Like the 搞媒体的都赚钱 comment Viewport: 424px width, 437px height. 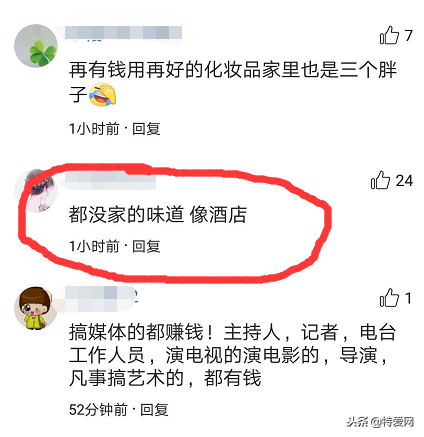point(389,298)
